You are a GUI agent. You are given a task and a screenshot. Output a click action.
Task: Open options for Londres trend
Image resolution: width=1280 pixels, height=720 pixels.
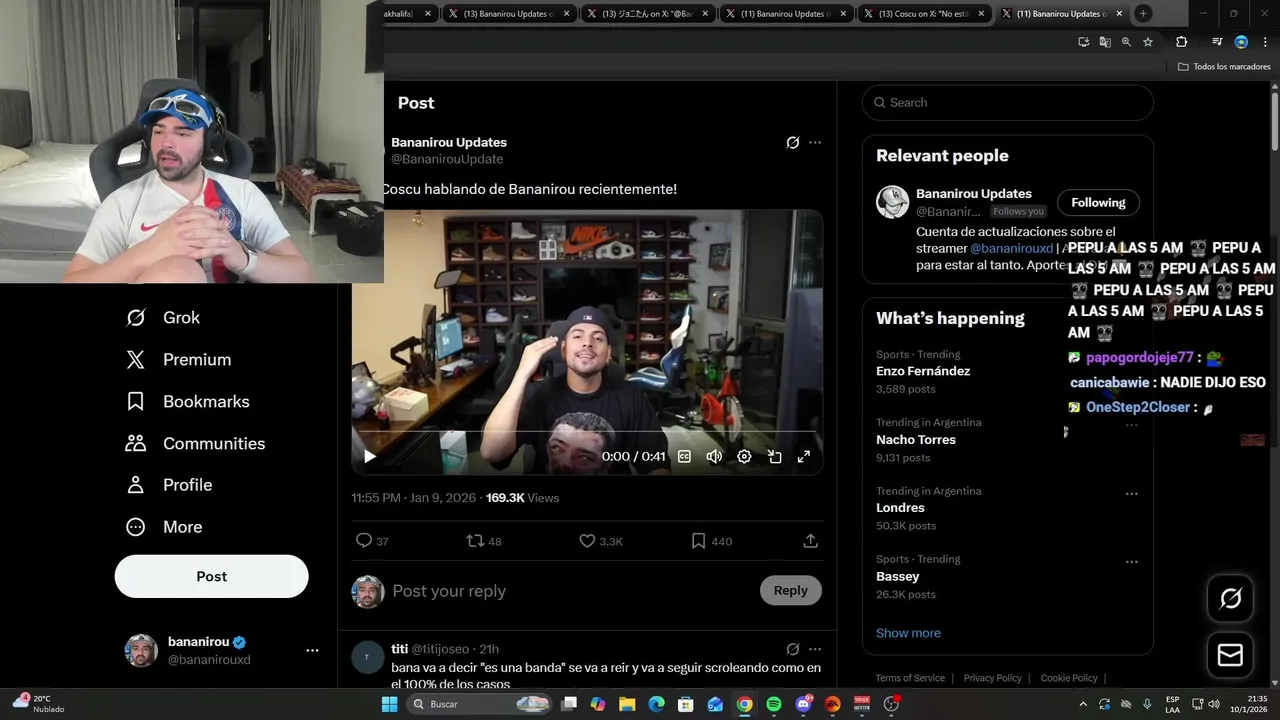tap(1132, 494)
